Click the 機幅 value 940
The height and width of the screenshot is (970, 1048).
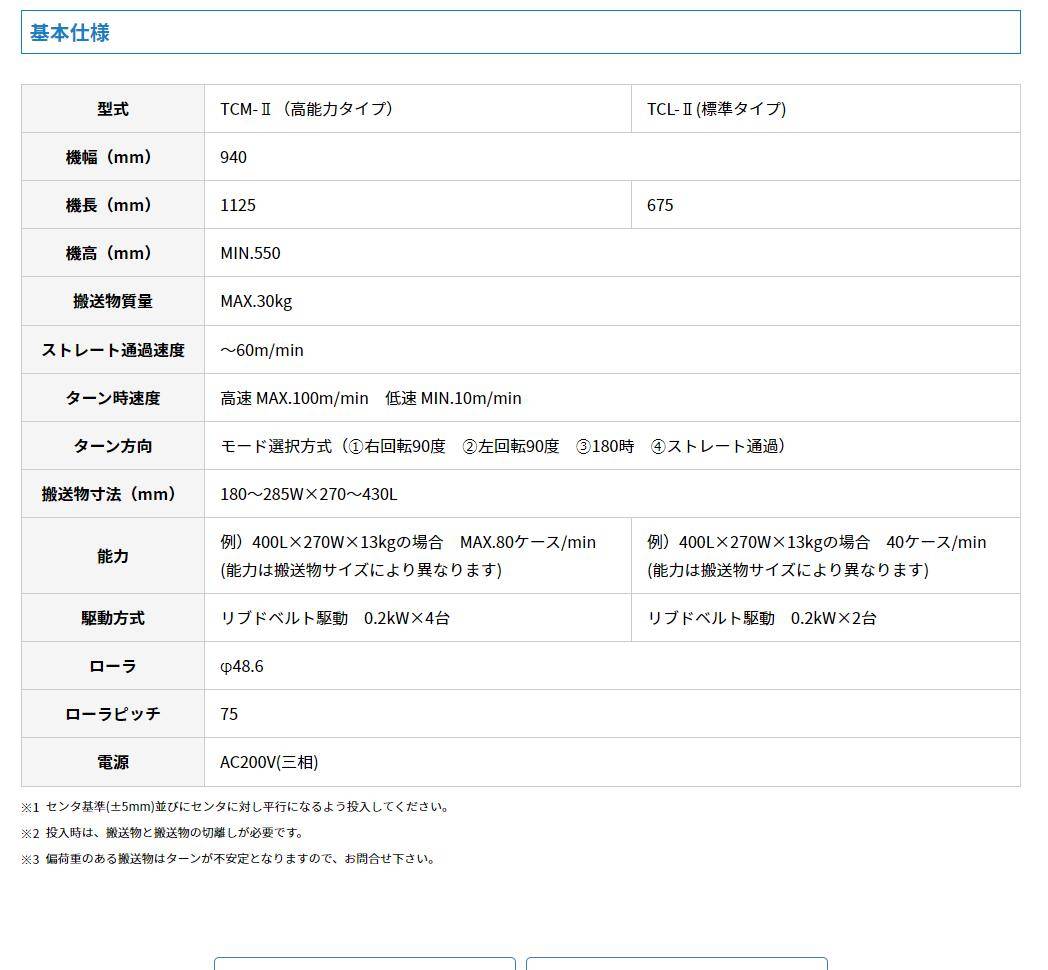pyautogui.click(x=234, y=157)
